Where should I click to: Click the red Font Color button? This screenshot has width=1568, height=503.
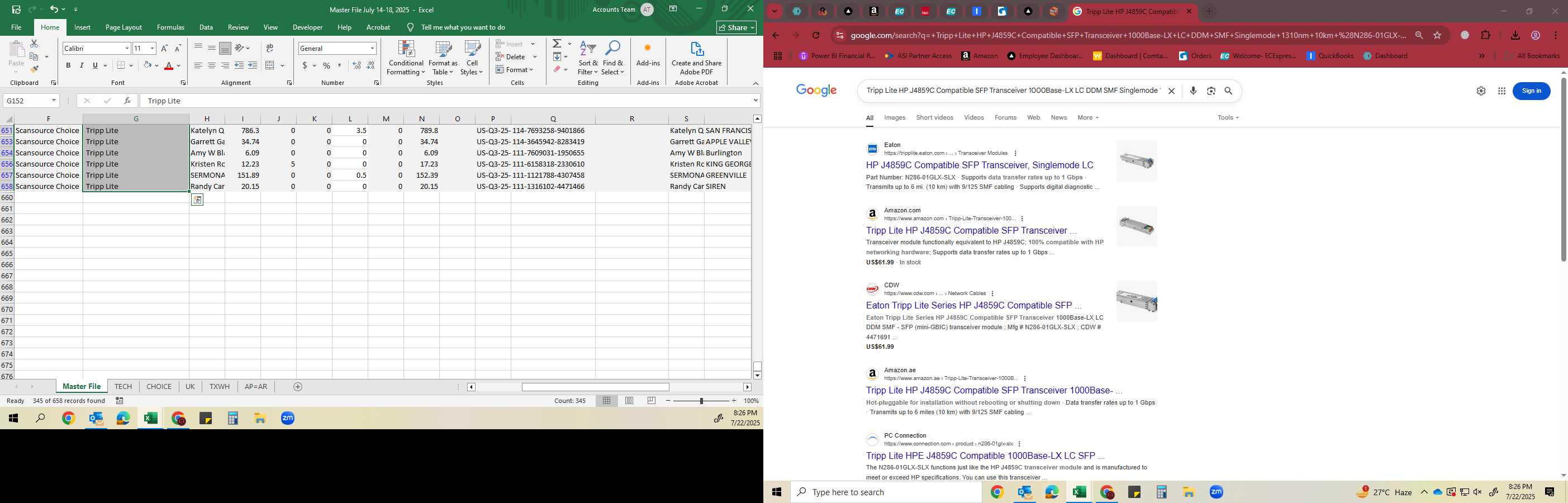(x=169, y=65)
